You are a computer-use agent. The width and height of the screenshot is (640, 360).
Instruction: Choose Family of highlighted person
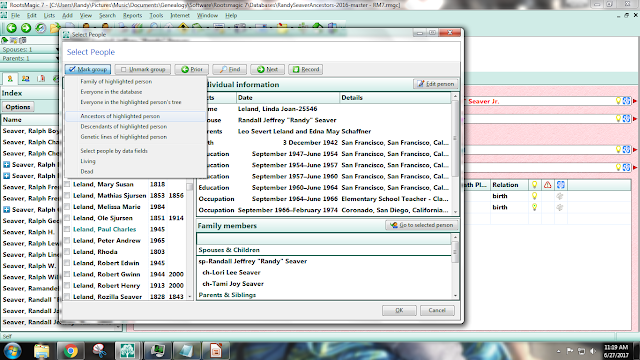pos(136,82)
